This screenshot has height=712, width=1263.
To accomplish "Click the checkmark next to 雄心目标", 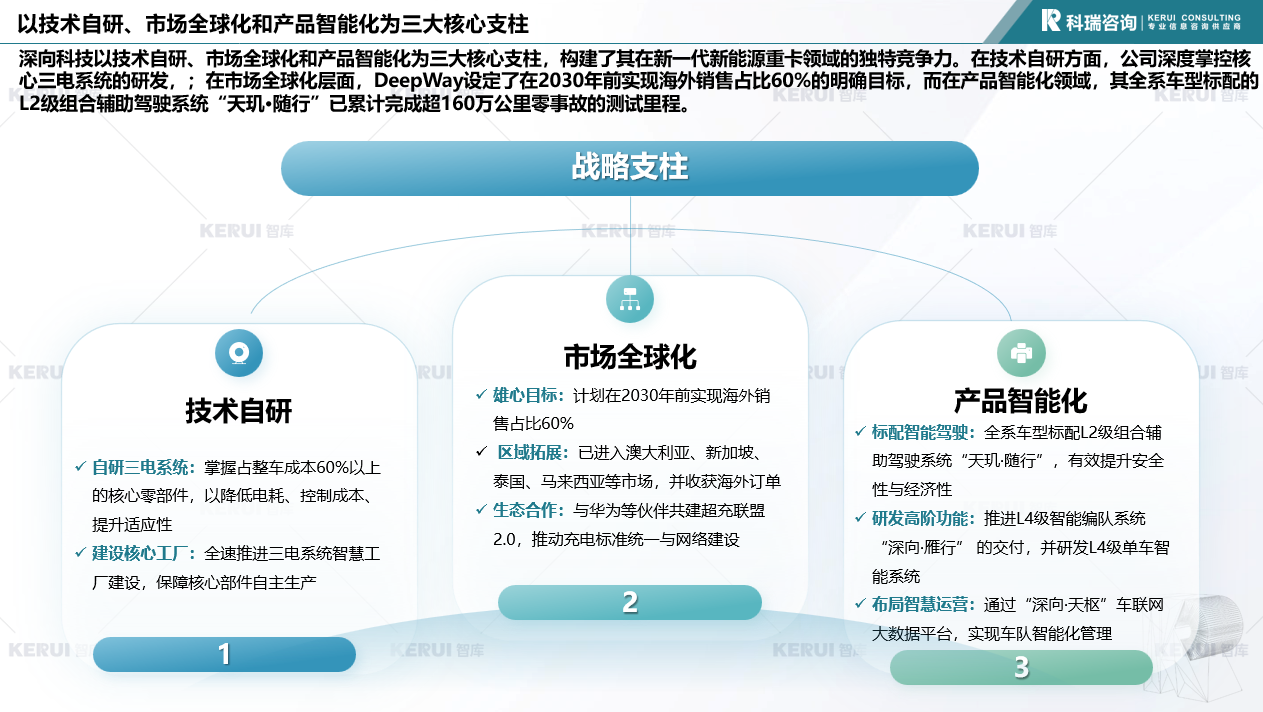I will 481,395.
